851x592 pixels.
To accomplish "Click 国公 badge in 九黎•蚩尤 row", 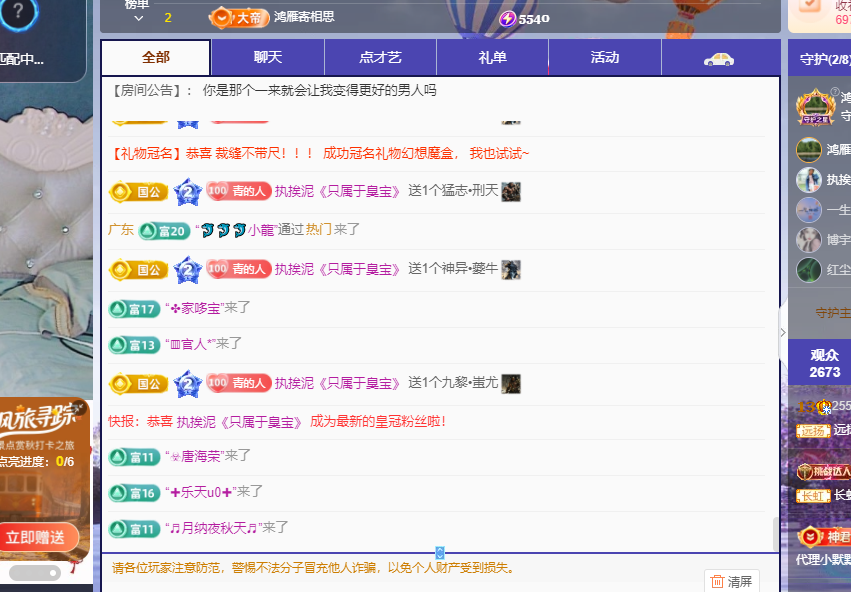I will tap(138, 384).
